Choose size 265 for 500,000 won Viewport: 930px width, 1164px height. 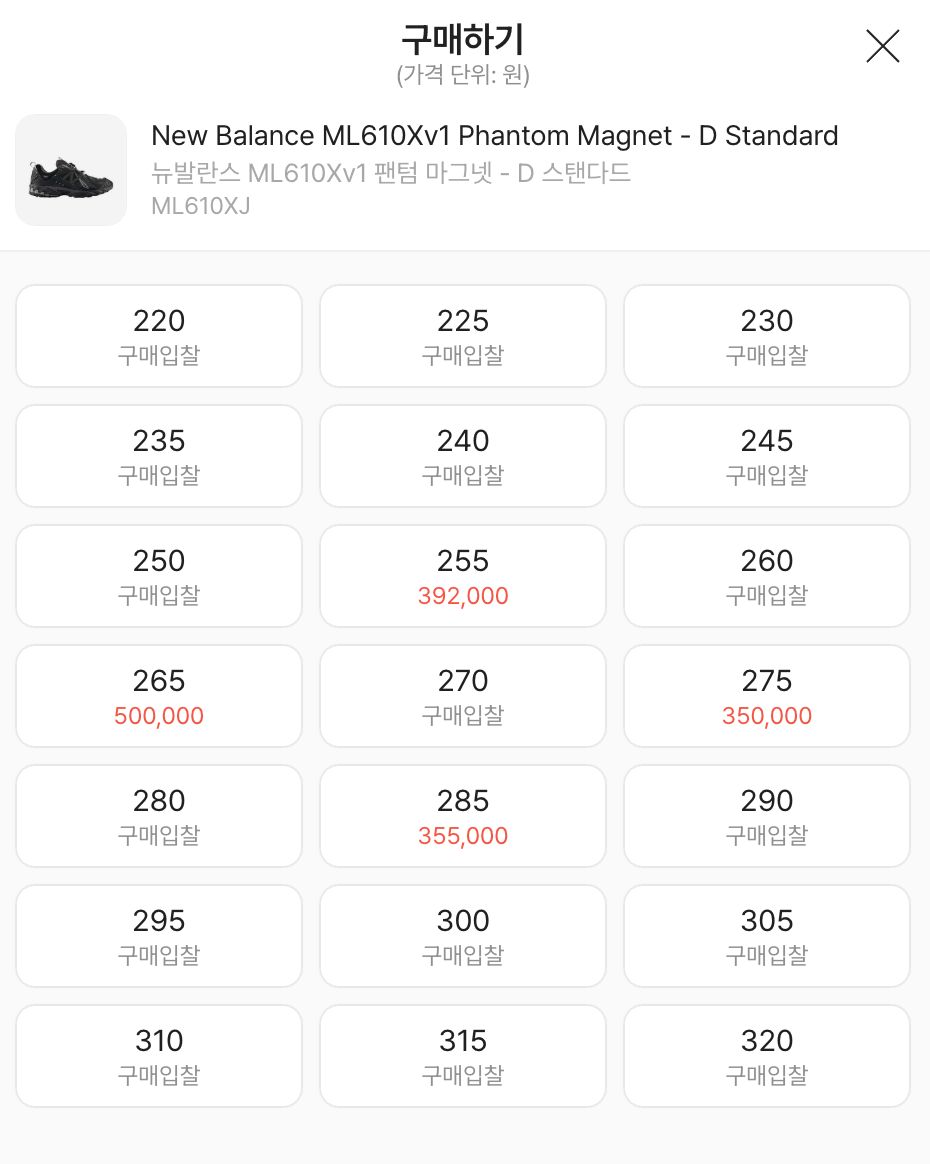(x=159, y=696)
